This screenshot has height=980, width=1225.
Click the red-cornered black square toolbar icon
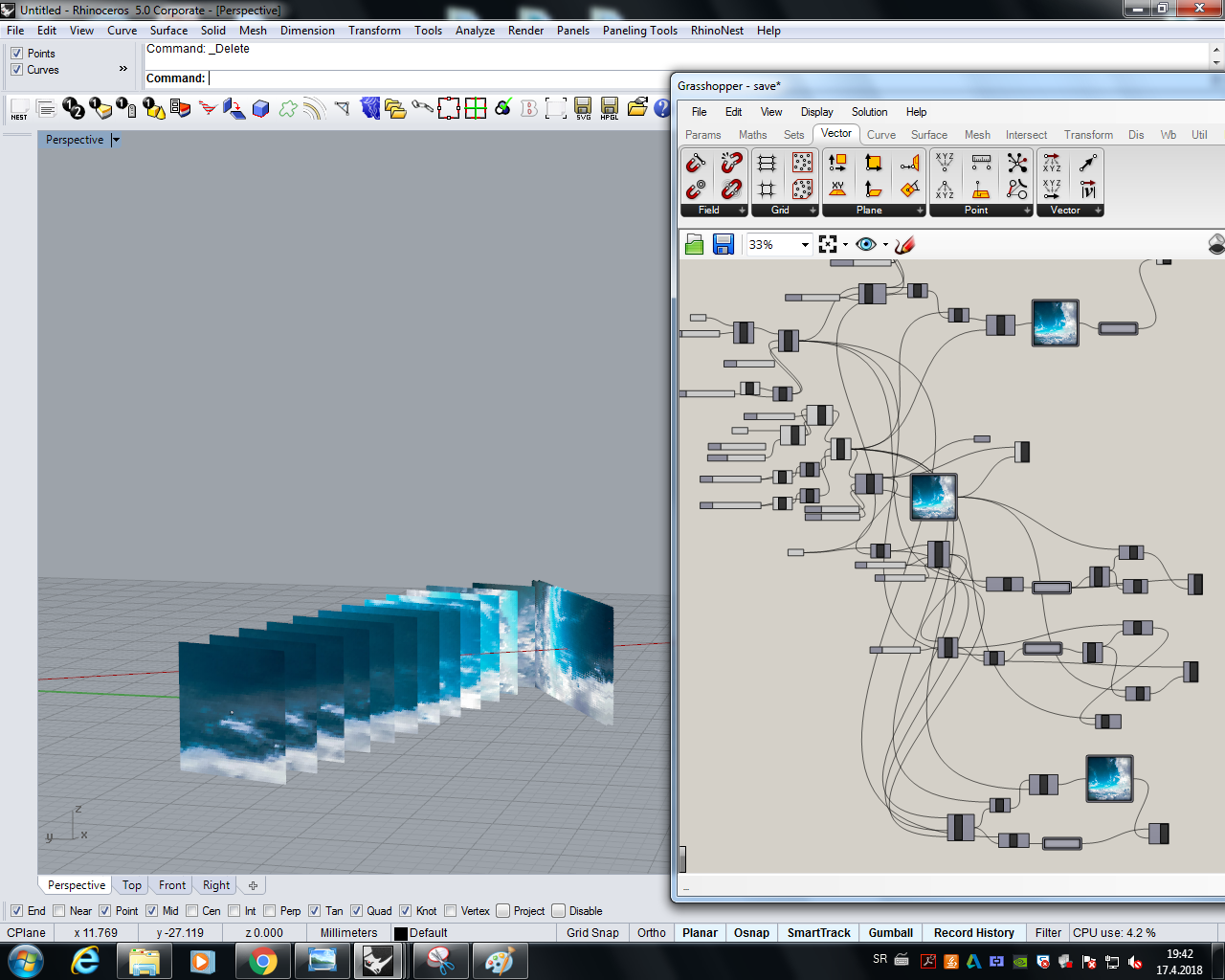(x=449, y=108)
